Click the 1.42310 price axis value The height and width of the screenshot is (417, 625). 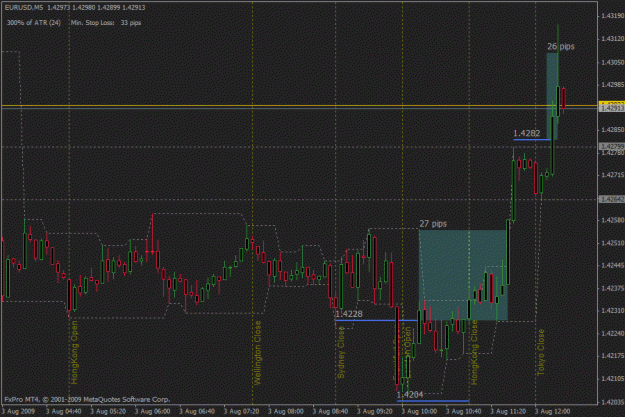click(612, 311)
